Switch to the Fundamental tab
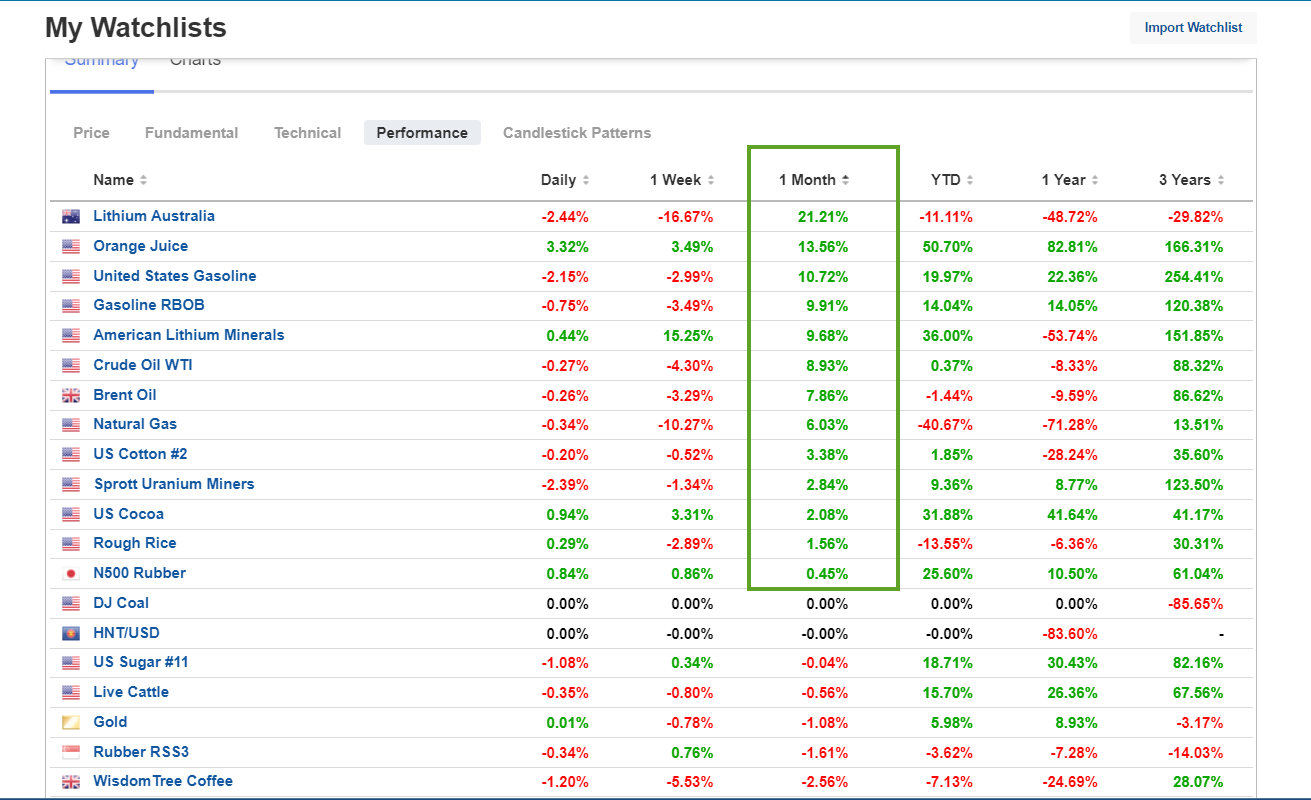 (x=191, y=133)
